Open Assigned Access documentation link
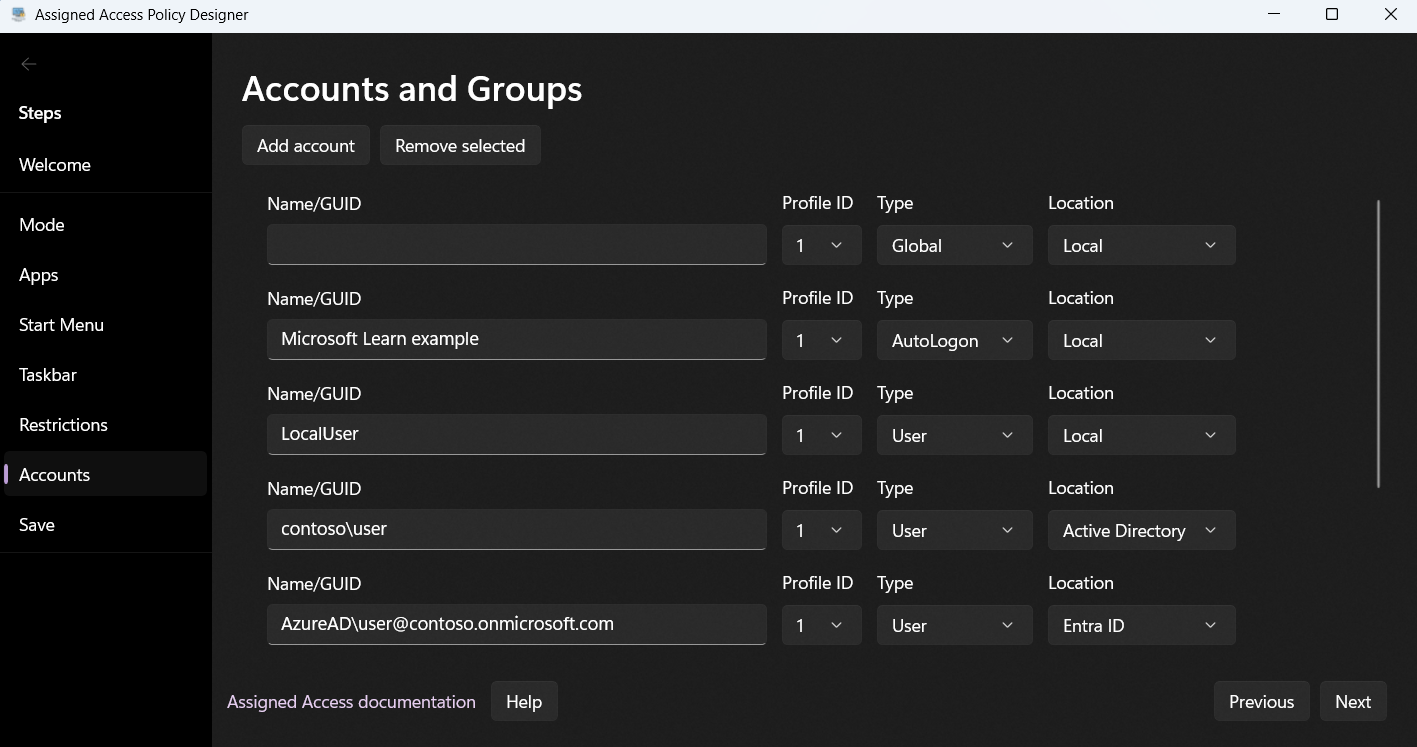The width and height of the screenshot is (1417, 747). click(x=351, y=702)
